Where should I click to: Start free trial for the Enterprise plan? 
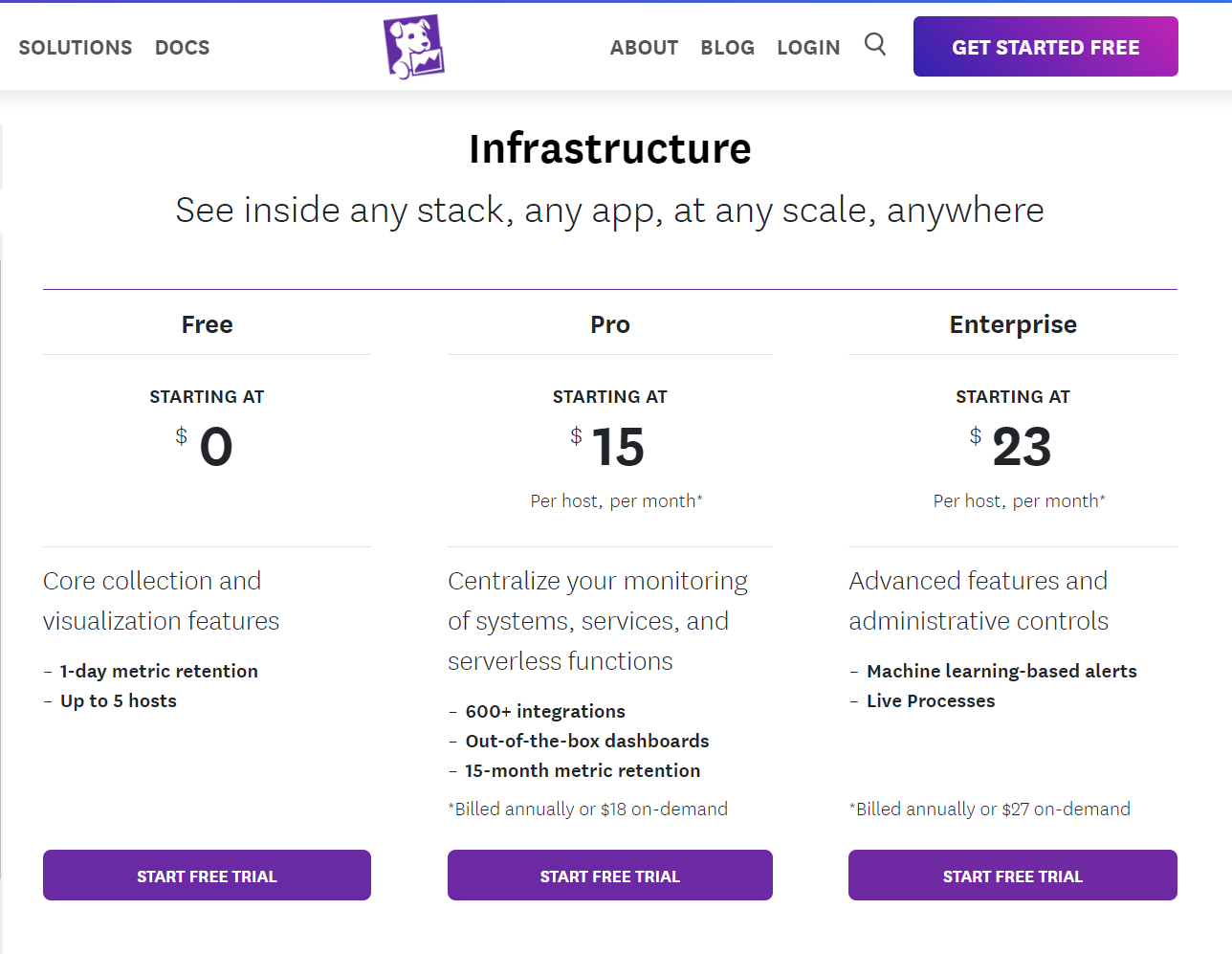click(1013, 876)
